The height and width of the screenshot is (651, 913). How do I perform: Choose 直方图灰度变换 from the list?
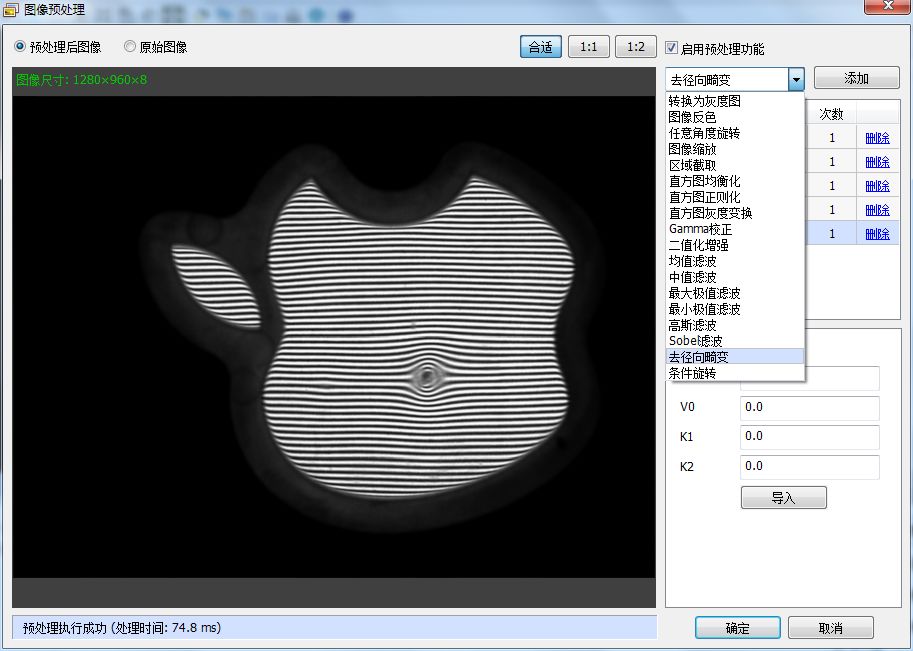pos(735,213)
